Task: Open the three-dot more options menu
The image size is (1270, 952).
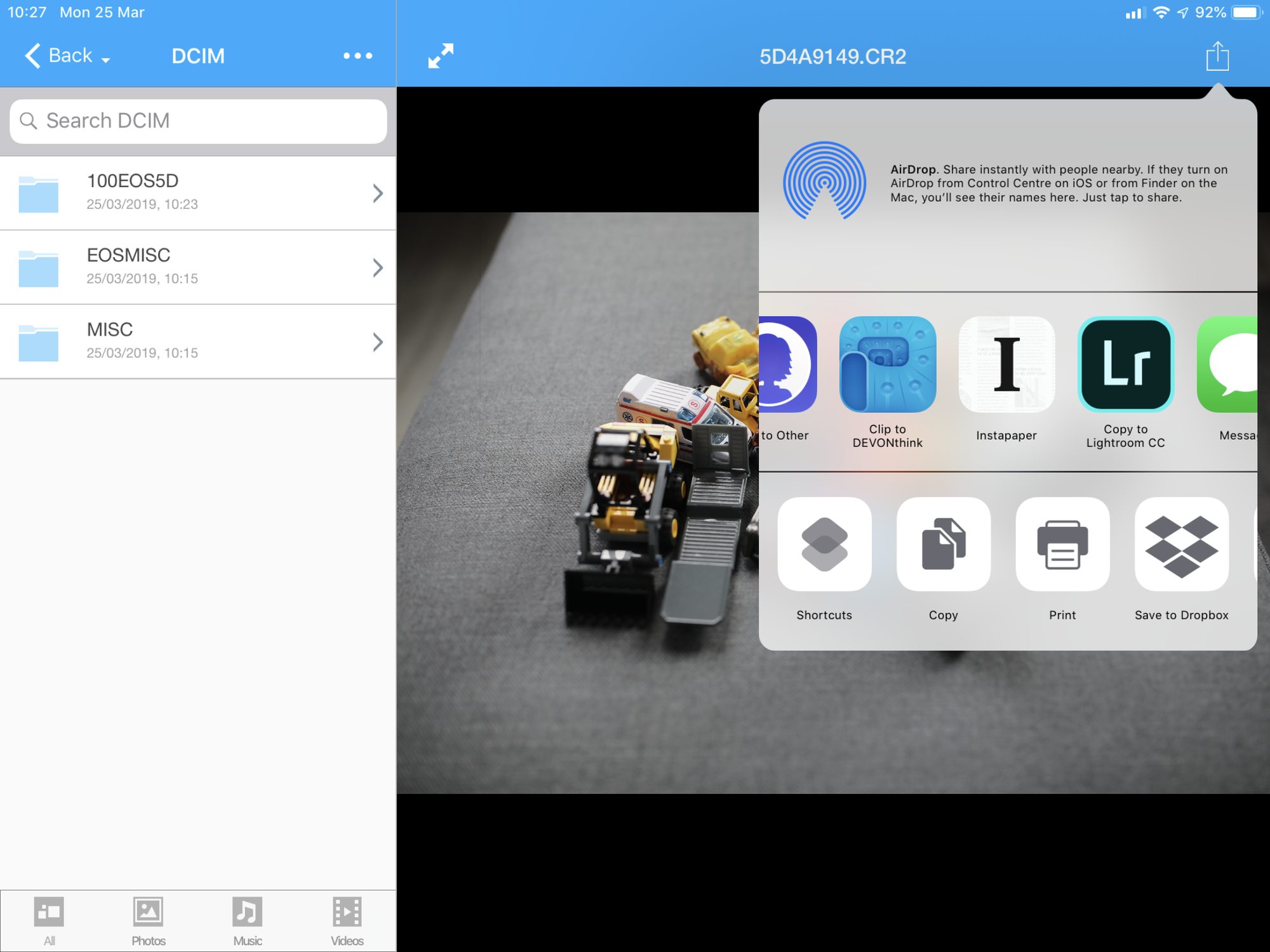Action: click(358, 56)
